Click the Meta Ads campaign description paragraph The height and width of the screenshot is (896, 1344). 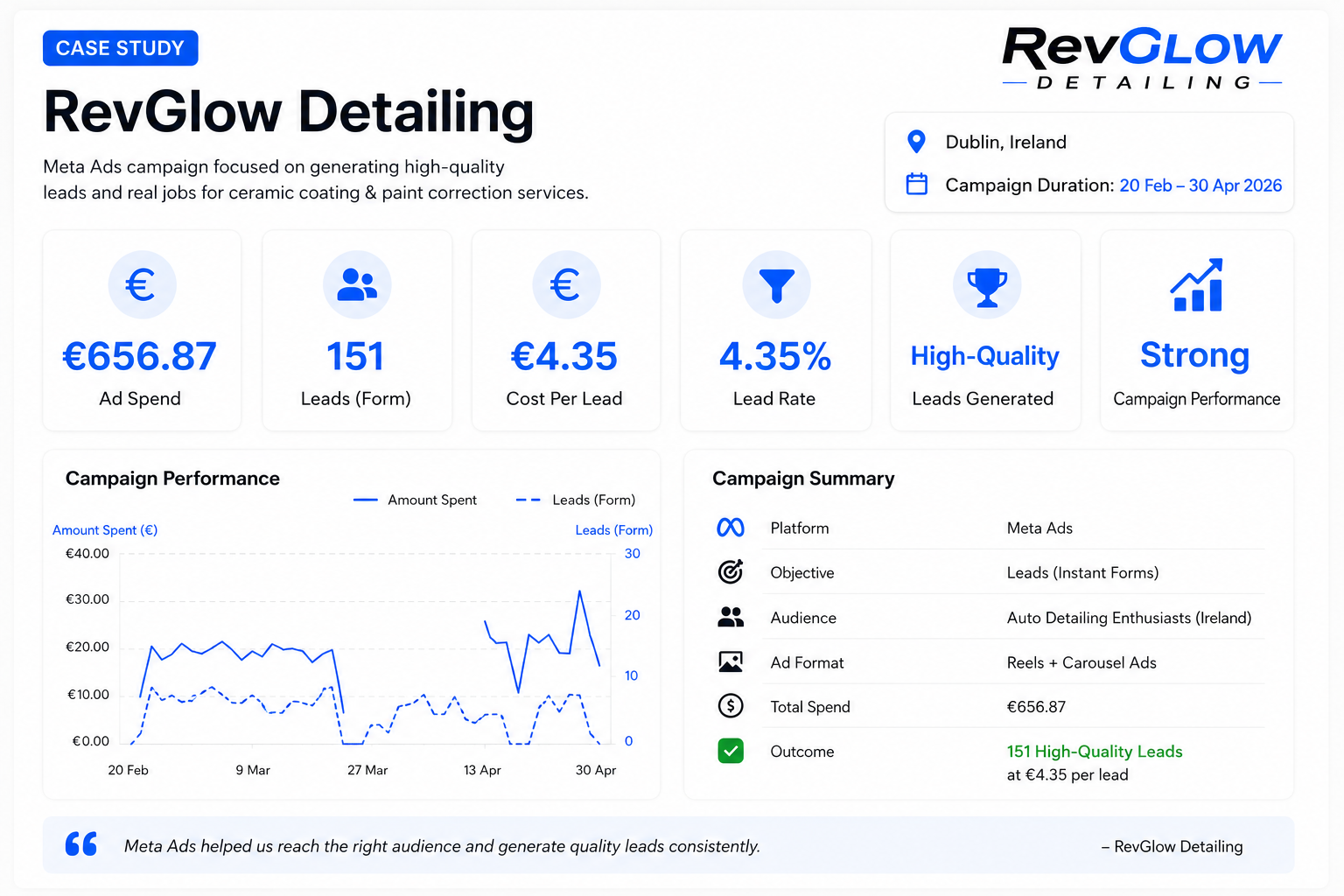tap(316, 179)
